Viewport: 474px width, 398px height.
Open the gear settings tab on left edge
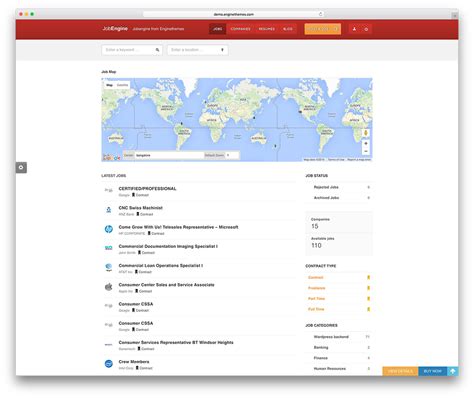click(21, 167)
